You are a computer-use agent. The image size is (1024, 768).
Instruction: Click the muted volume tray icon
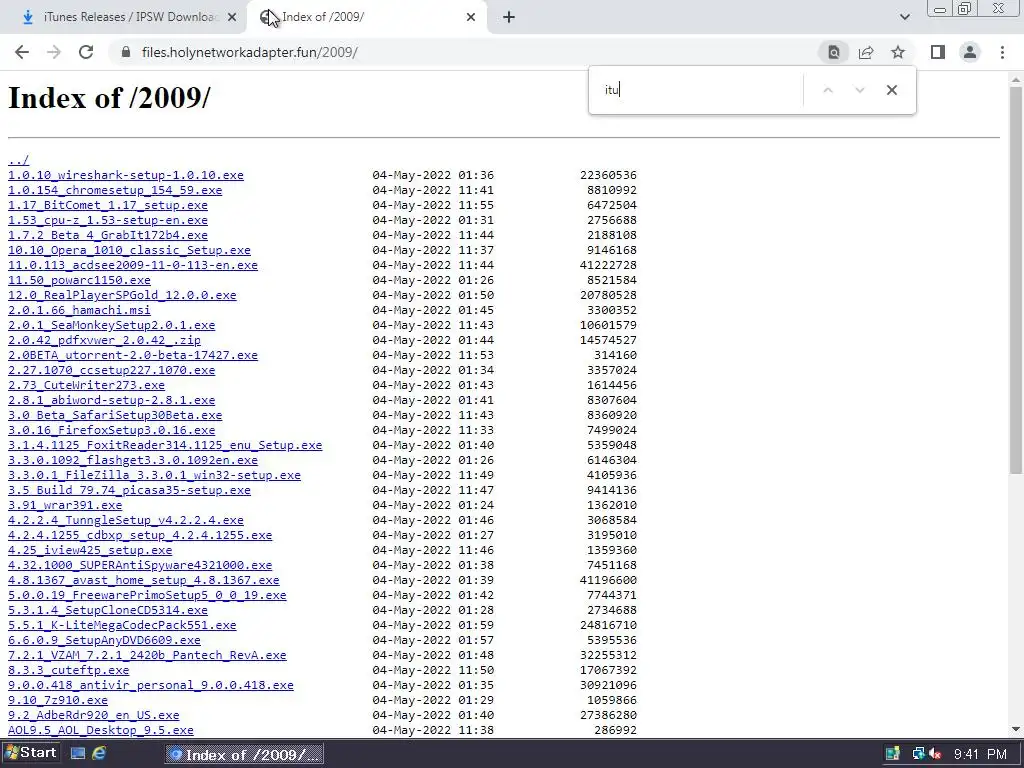pos(935,754)
